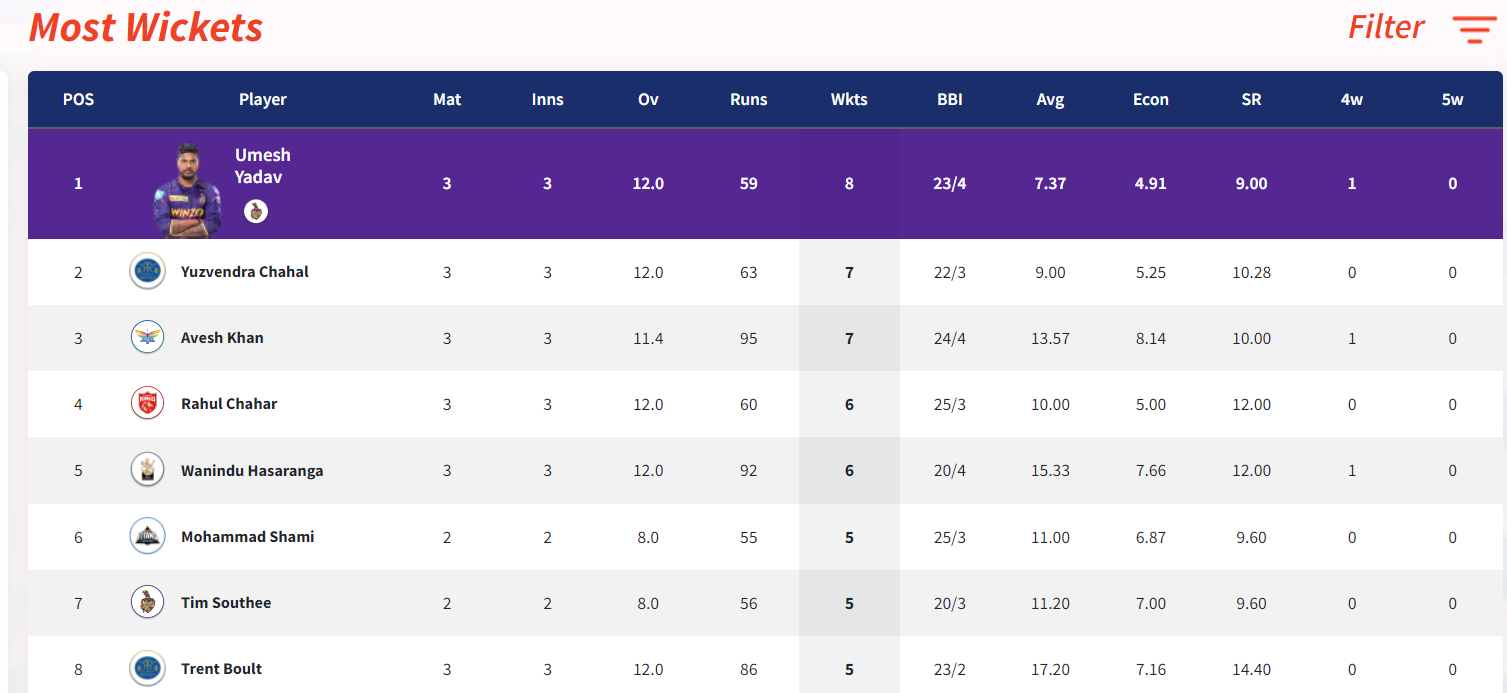
Task: Open Yuzvendra Chahal's player profile
Action: pyautogui.click(x=245, y=272)
